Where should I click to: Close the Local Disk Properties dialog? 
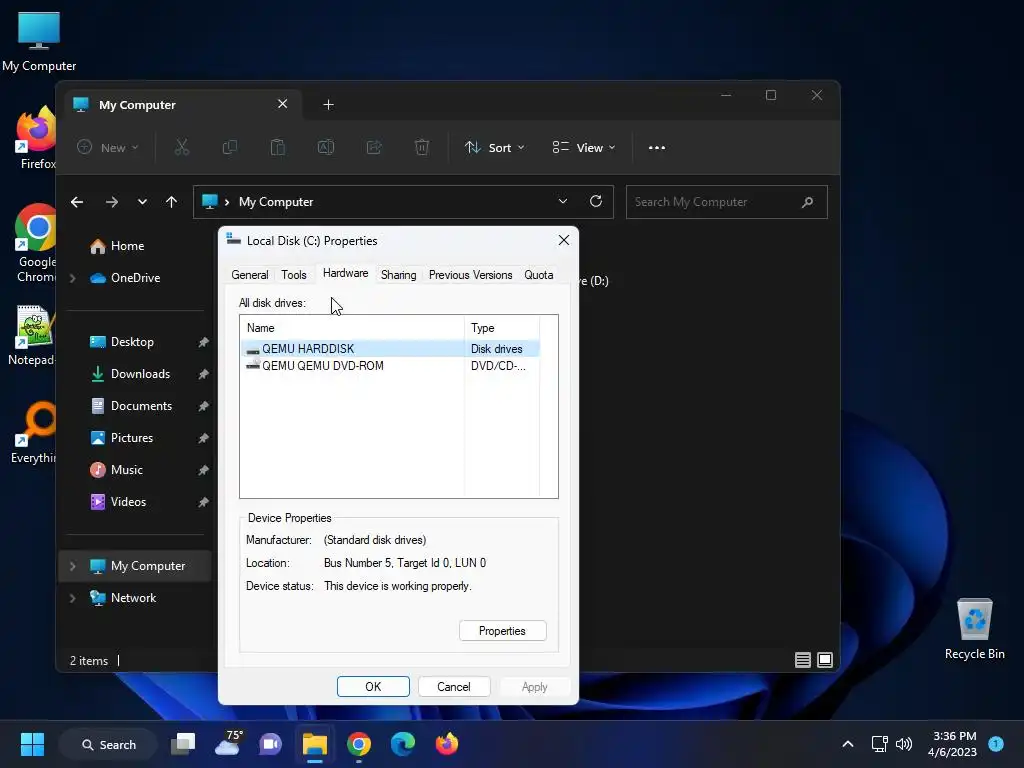tap(564, 240)
